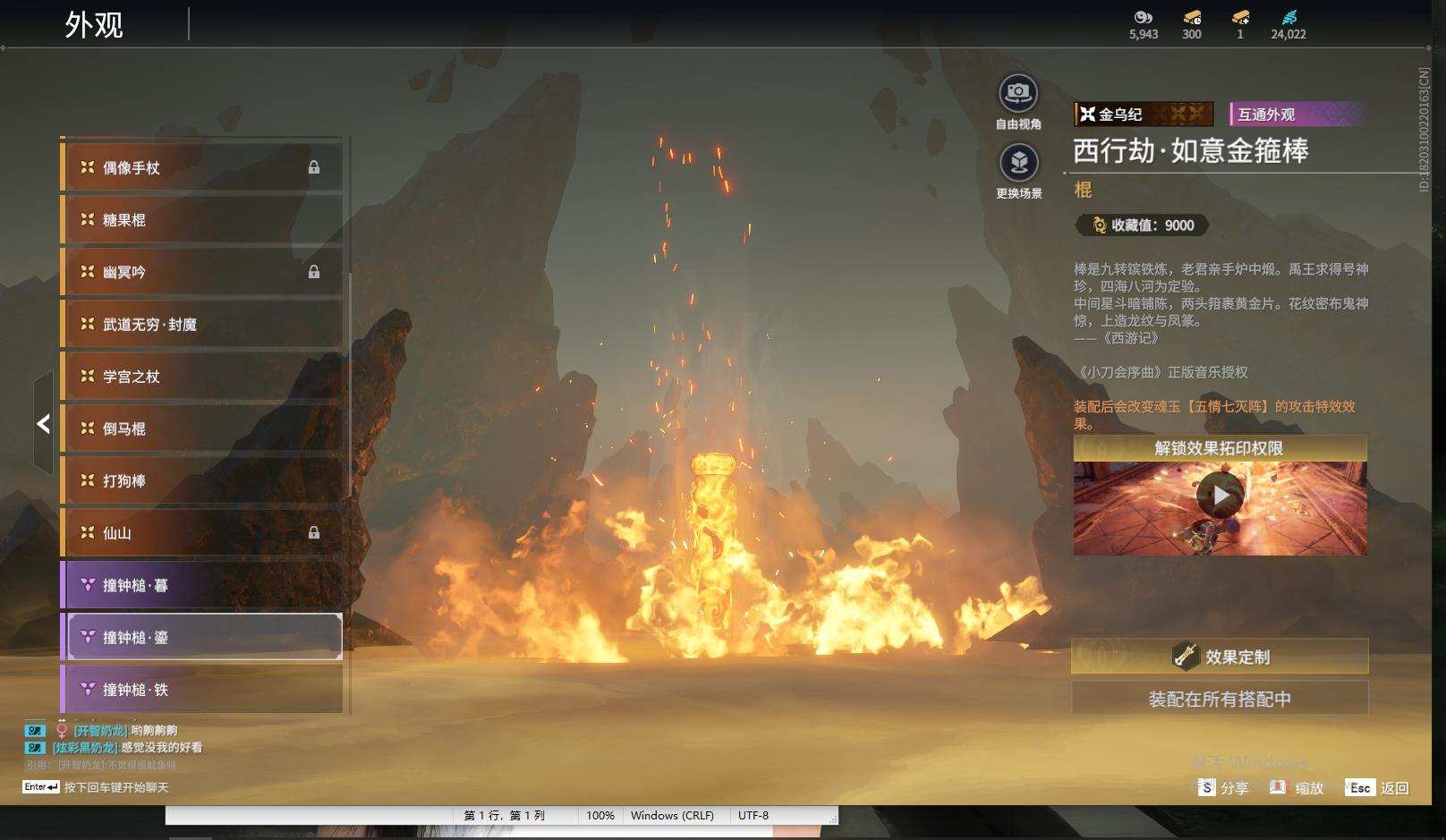This screenshot has height=840, width=1446.
Task: Select the 学宫之杖 skin
Action: pos(201,377)
